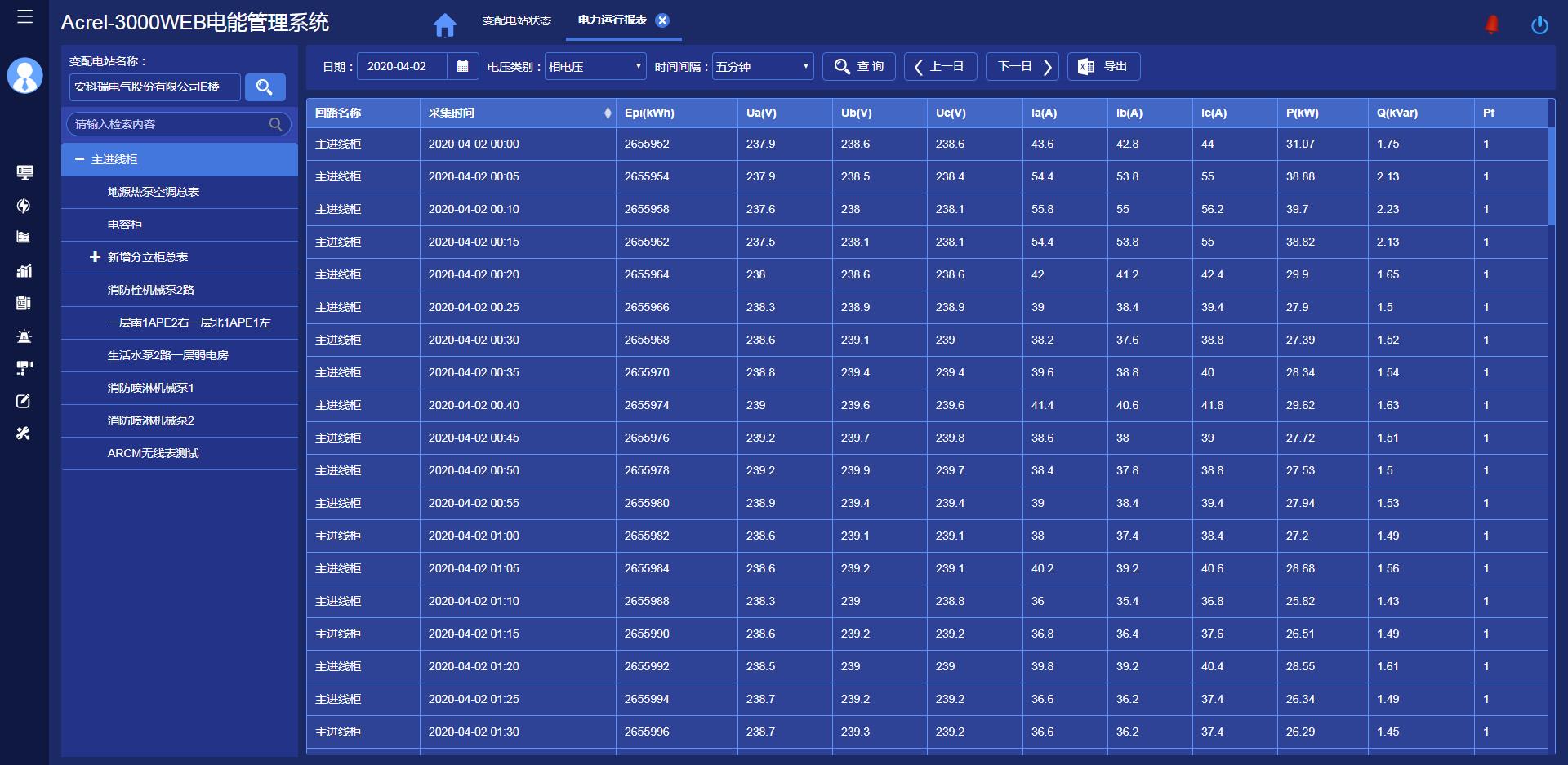Click the Ic(A) column header
1568x765 pixels.
1235,113
